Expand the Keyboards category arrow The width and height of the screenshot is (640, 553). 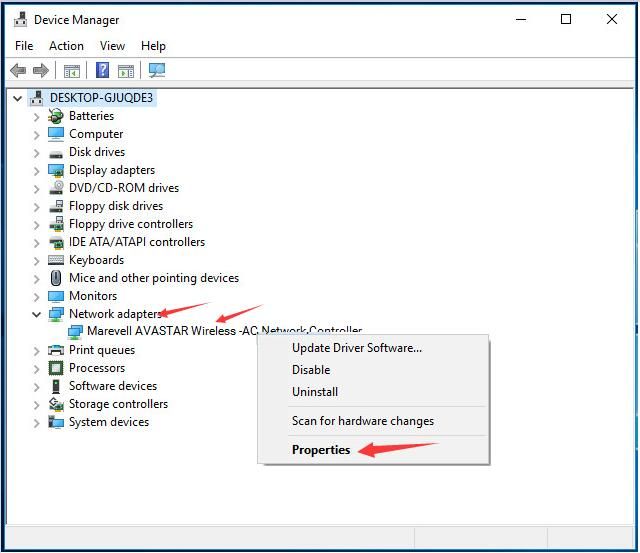[37, 260]
